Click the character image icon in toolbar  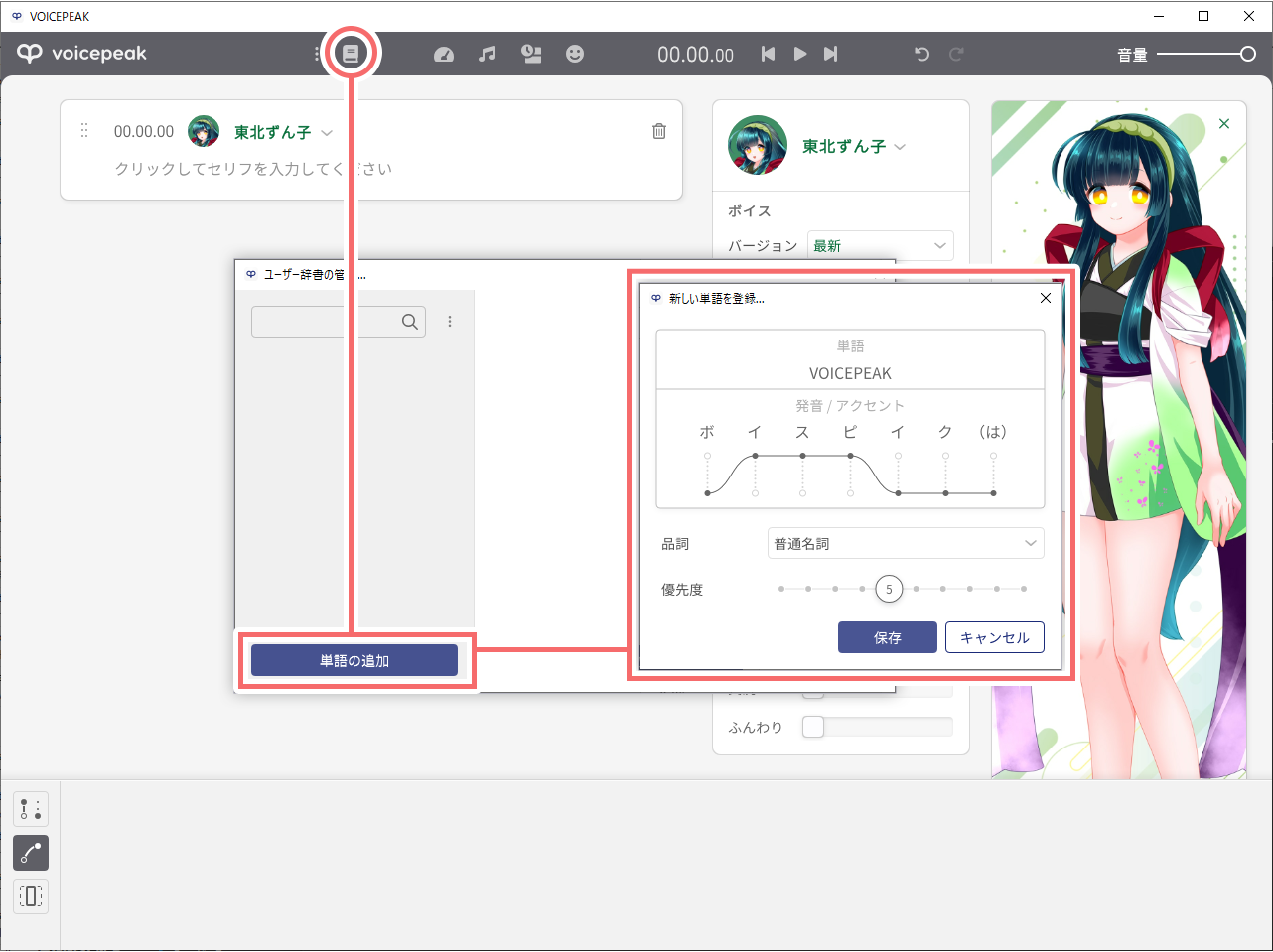531,54
